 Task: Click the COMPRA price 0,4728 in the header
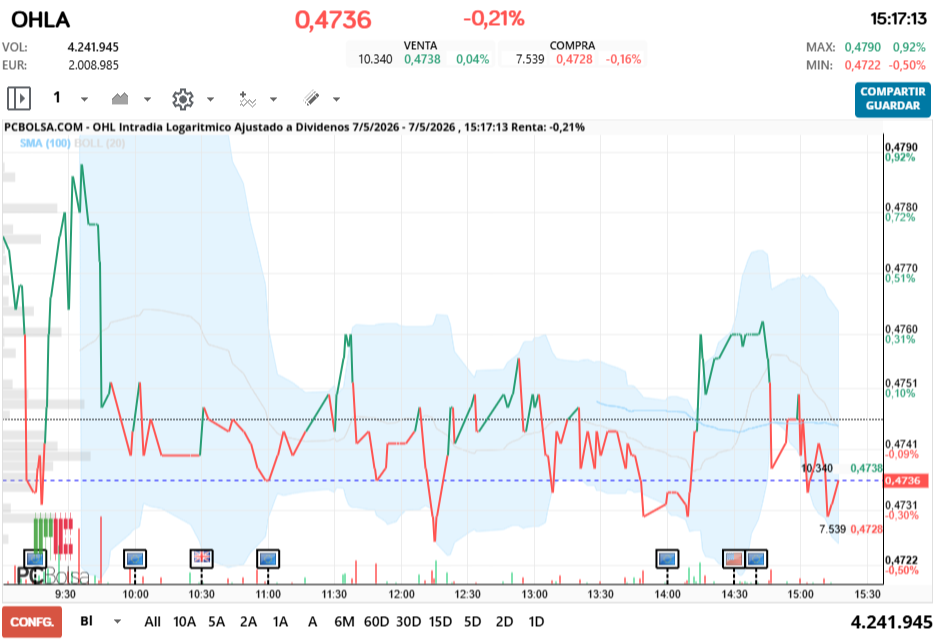(x=574, y=59)
